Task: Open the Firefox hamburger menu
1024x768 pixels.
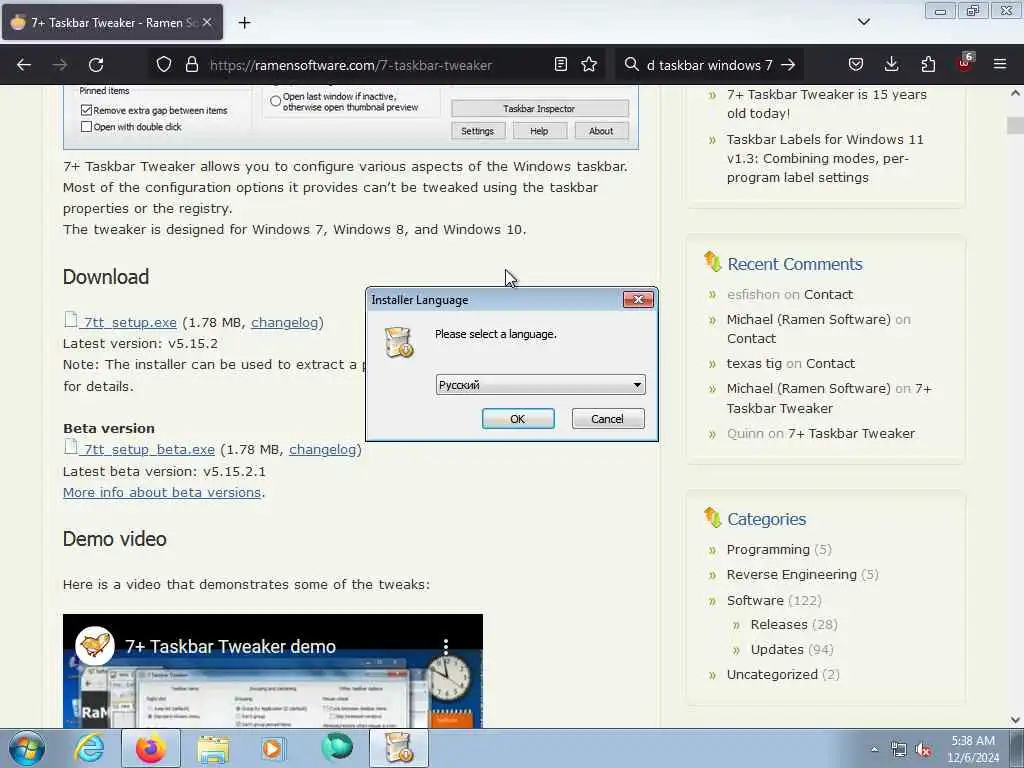Action: pos(1000,64)
